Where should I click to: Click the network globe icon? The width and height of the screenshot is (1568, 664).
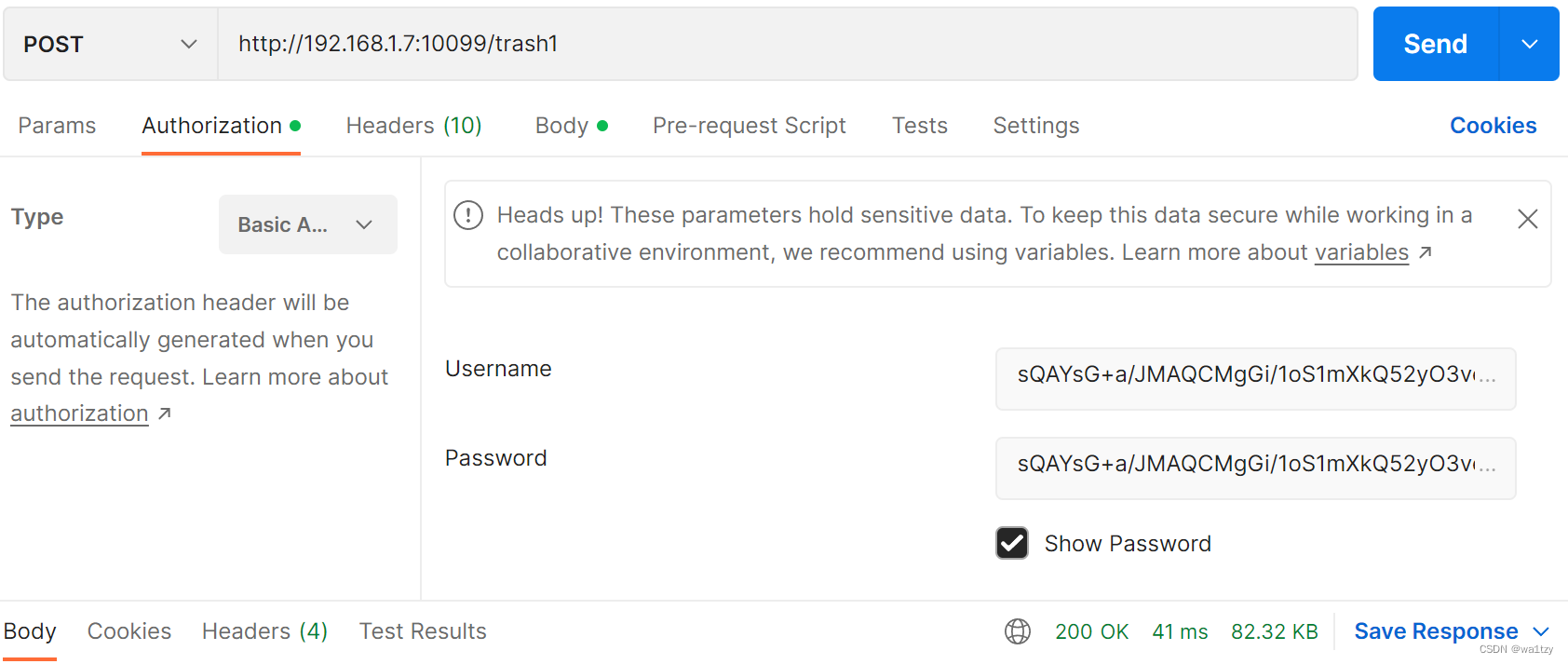(x=1018, y=631)
